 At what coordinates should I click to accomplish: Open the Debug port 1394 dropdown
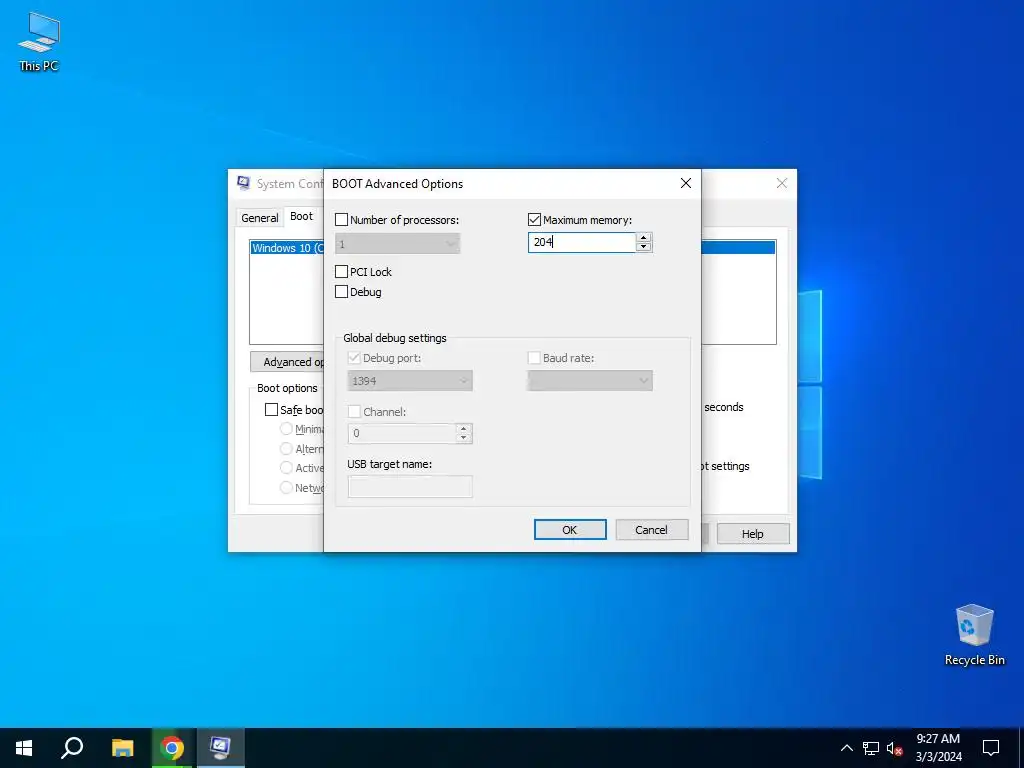click(410, 381)
